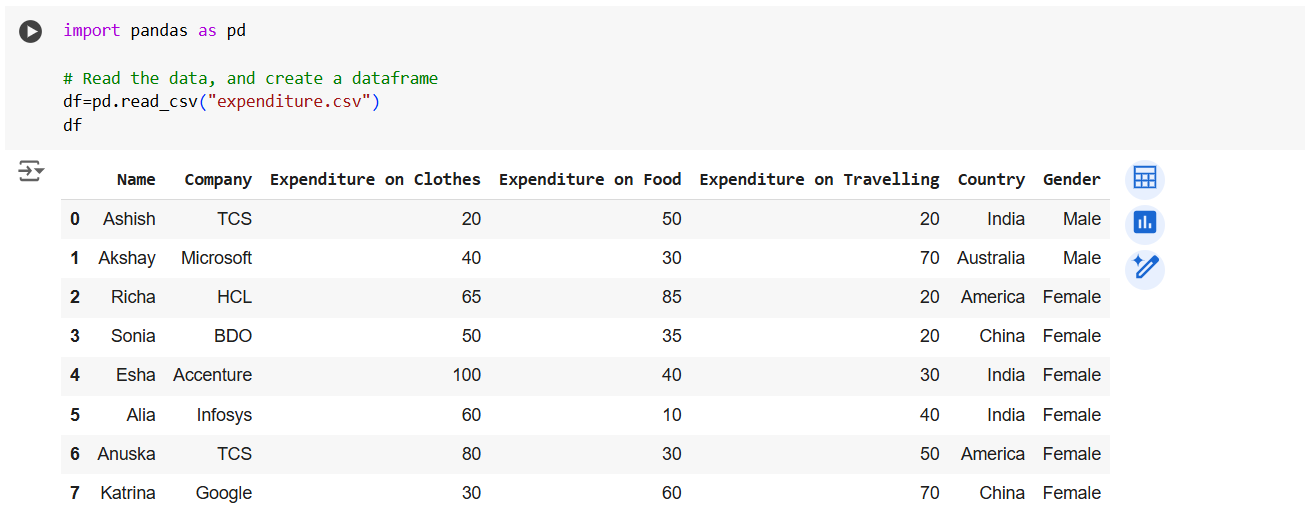This screenshot has height=516, width=1305.
Task: Run the code cell
Action: [x=31, y=31]
